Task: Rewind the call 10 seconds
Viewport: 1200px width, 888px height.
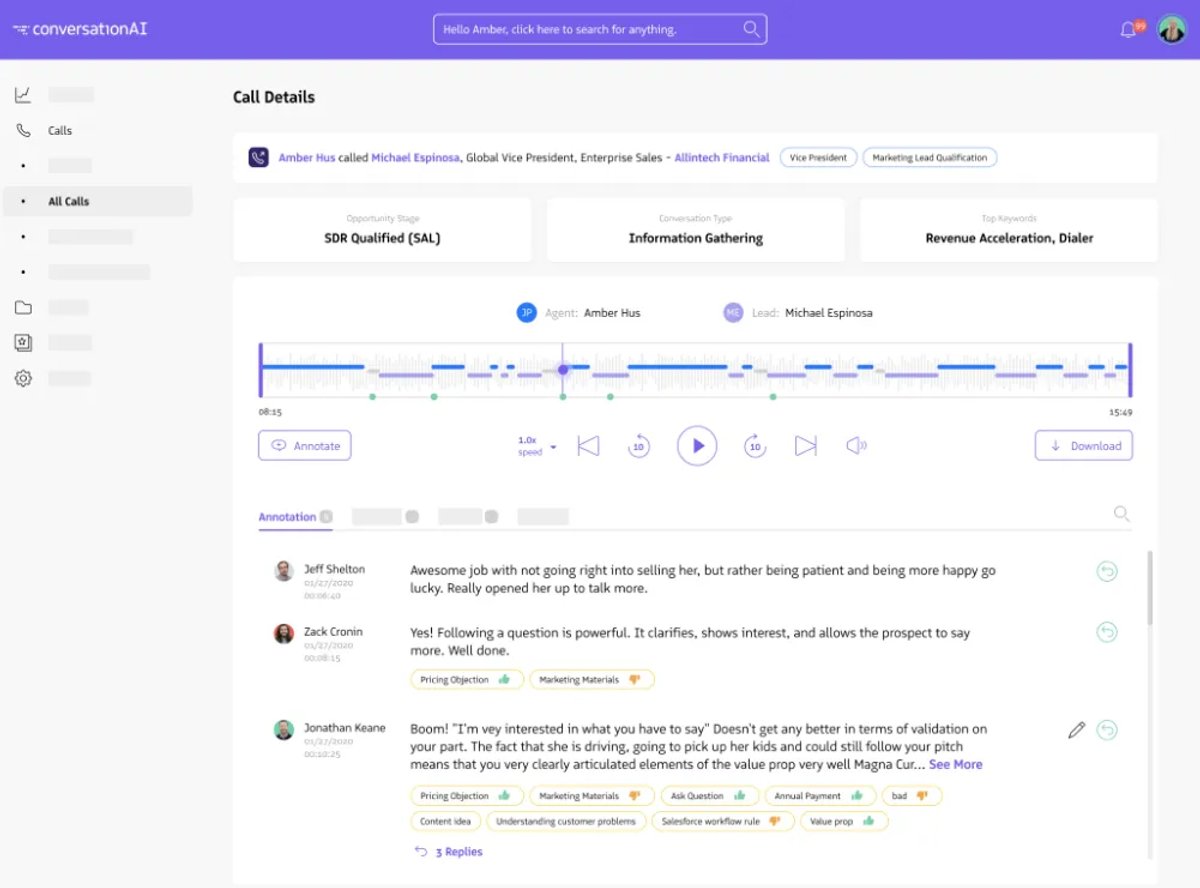Action: (638, 446)
